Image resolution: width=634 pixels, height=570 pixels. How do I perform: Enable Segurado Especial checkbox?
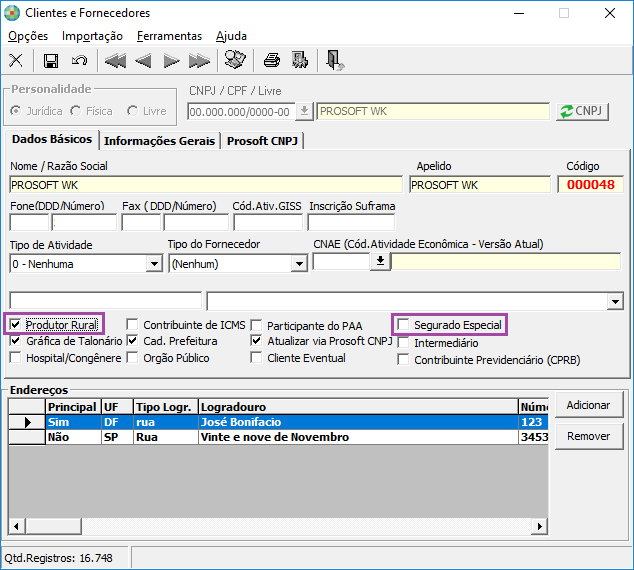[403, 324]
